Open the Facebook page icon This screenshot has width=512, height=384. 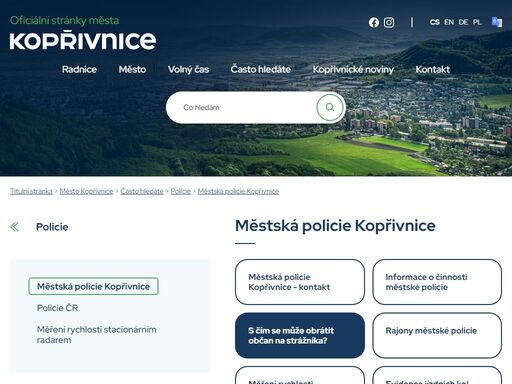374,22
